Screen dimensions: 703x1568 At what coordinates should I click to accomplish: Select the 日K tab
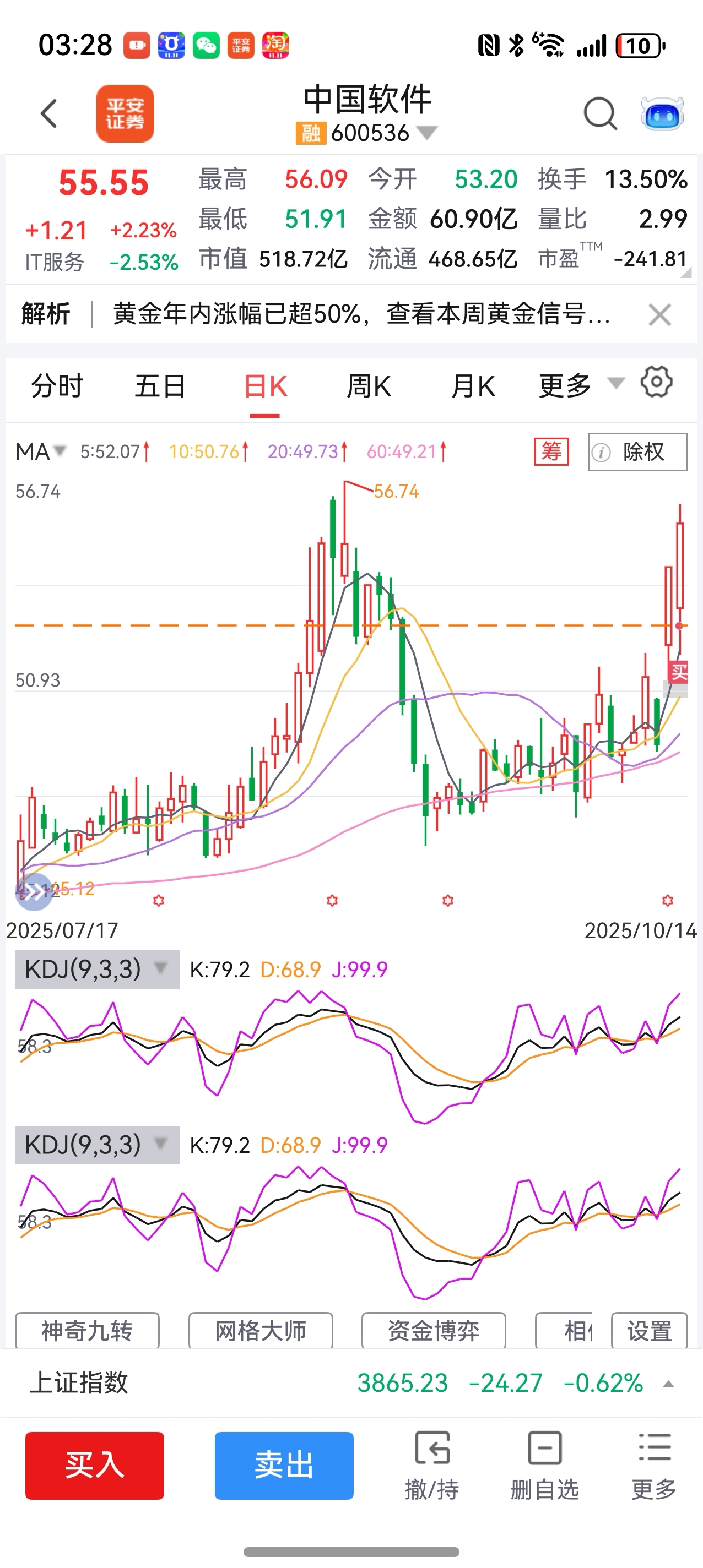coord(265,386)
